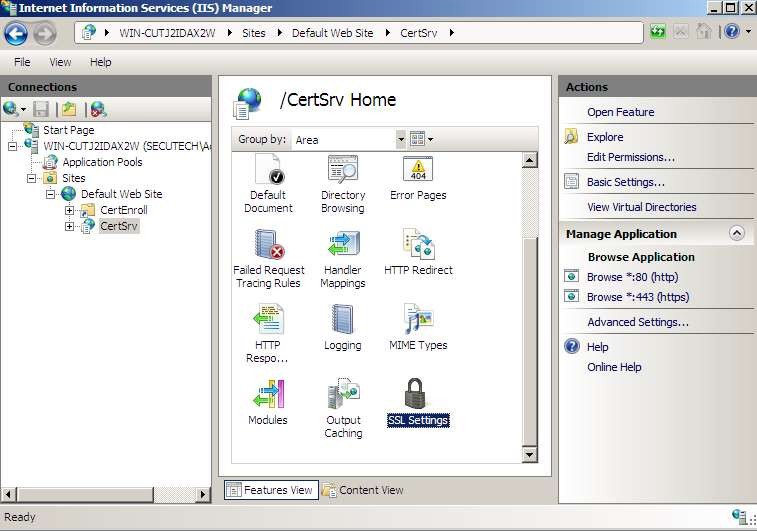Click Browse *:80 (http) link

632,277
